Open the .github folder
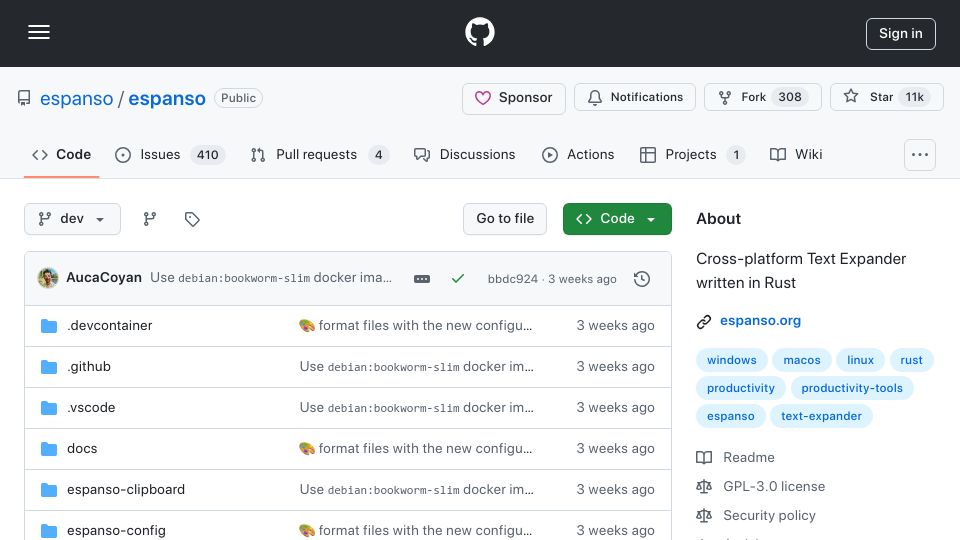 point(89,367)
